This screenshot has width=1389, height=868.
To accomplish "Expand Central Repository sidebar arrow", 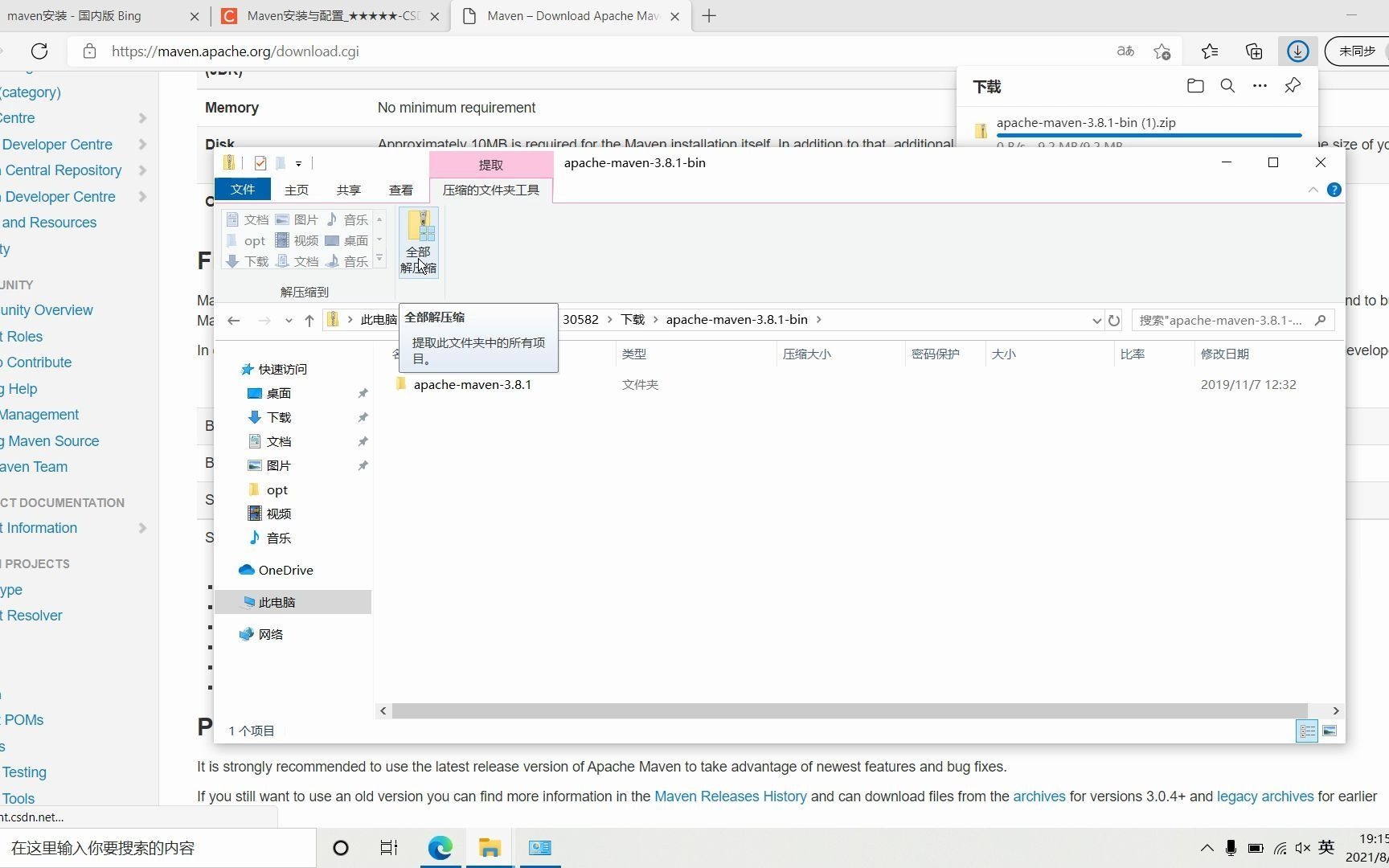I will pos(142,170).
